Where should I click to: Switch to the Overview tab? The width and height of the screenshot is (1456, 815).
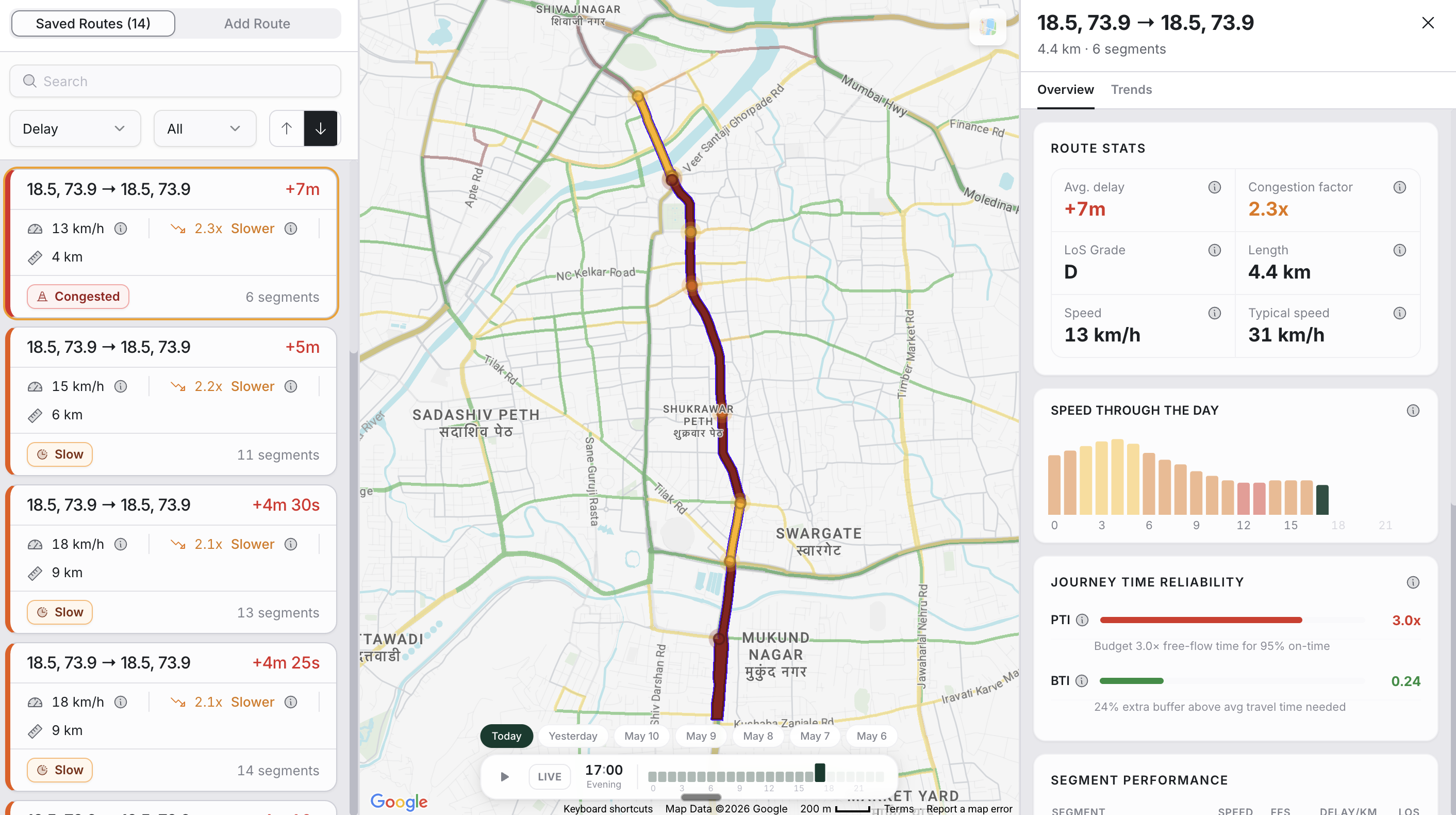pos(1065,89)
